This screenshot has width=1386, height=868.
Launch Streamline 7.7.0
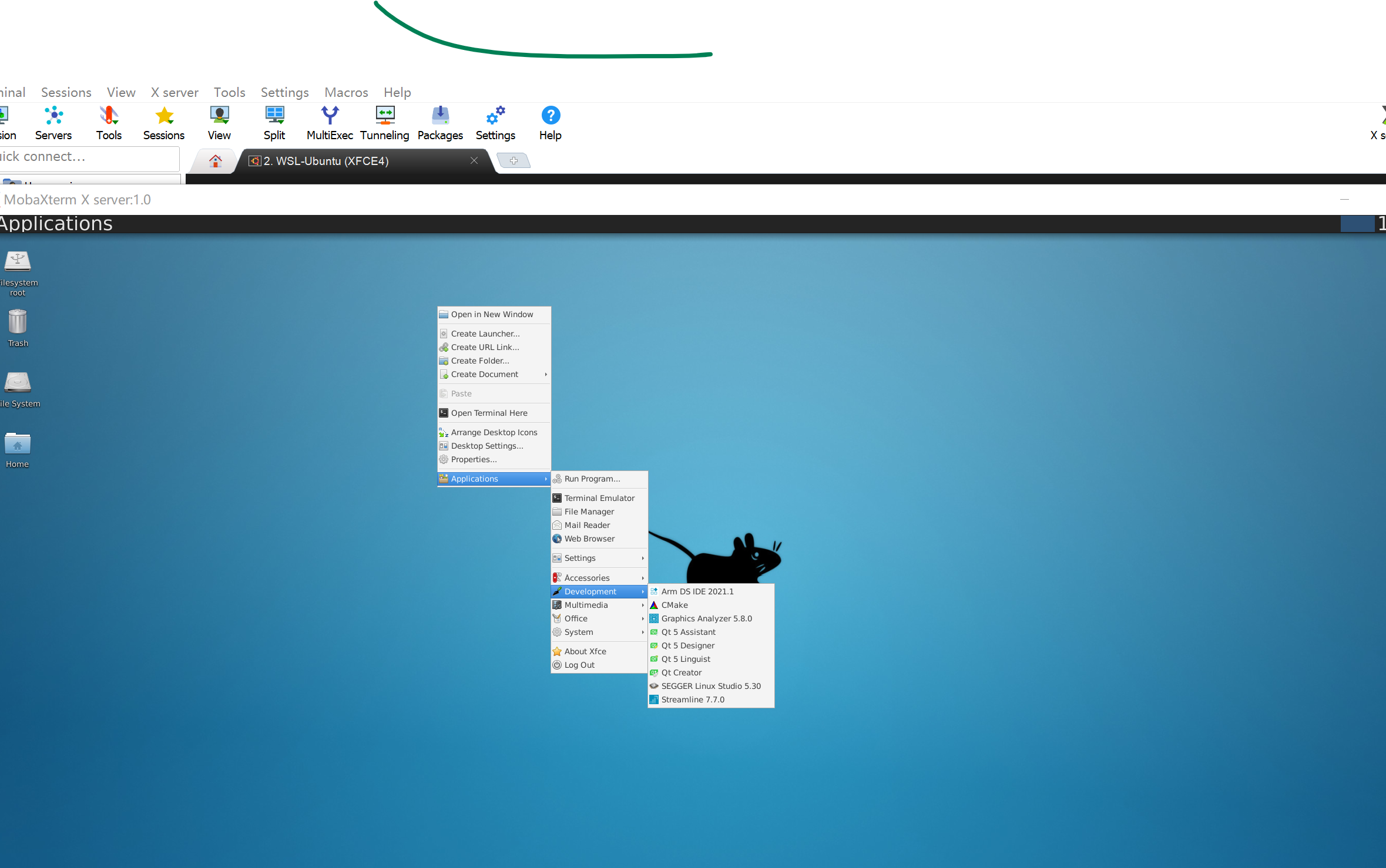pyautogui.click(x=711, y=699)
